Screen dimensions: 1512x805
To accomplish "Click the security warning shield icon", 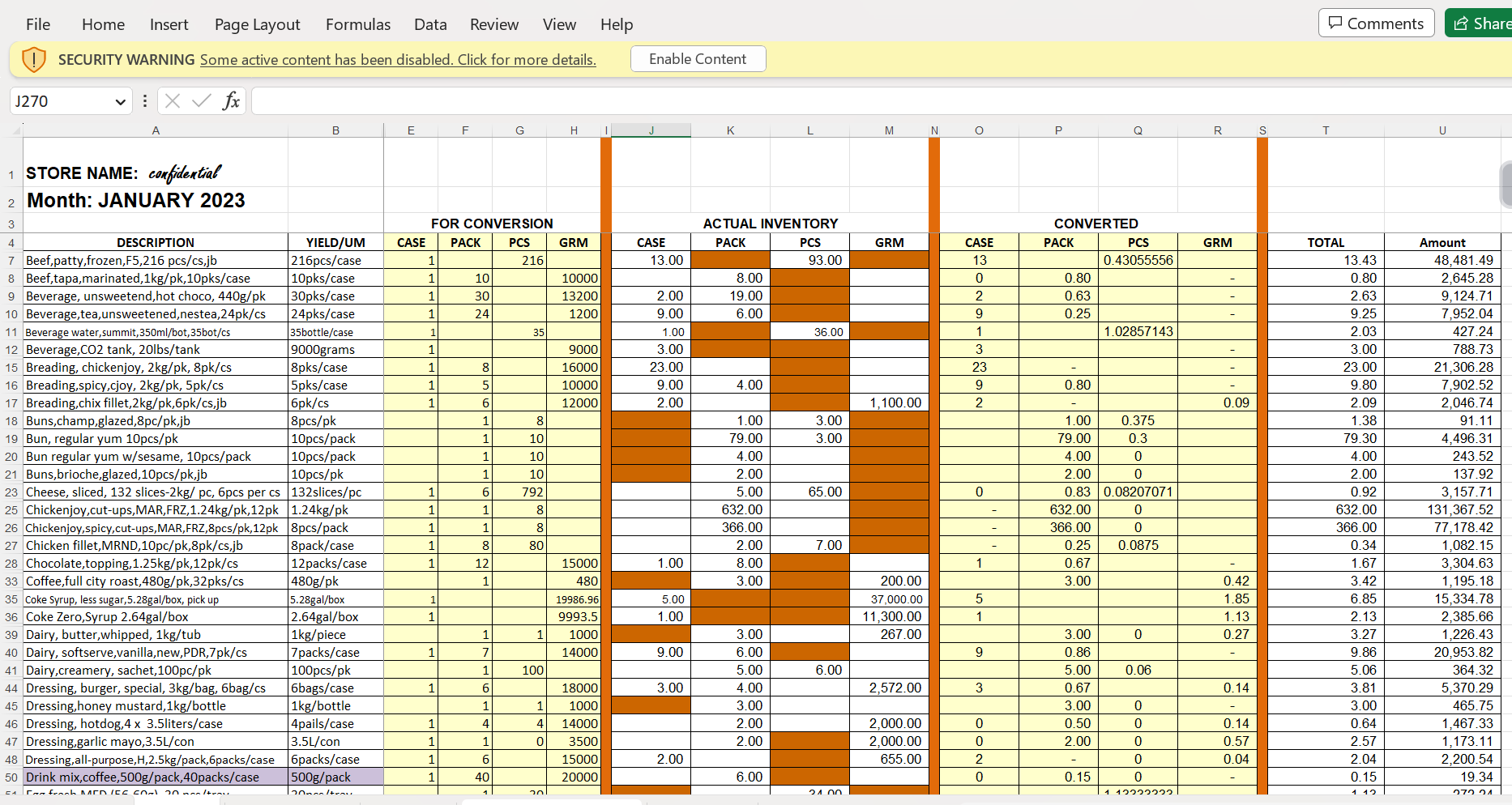I will pos(33,59).
